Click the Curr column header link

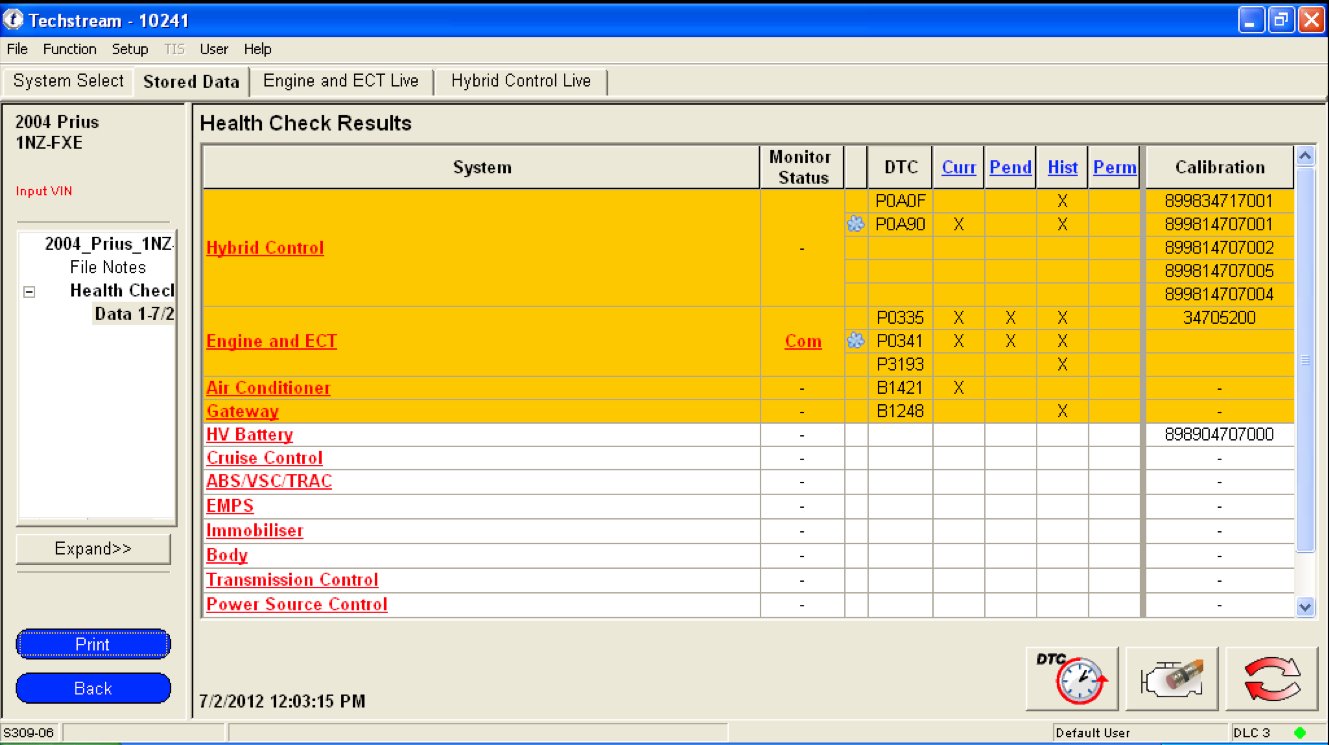click(959, 167)
